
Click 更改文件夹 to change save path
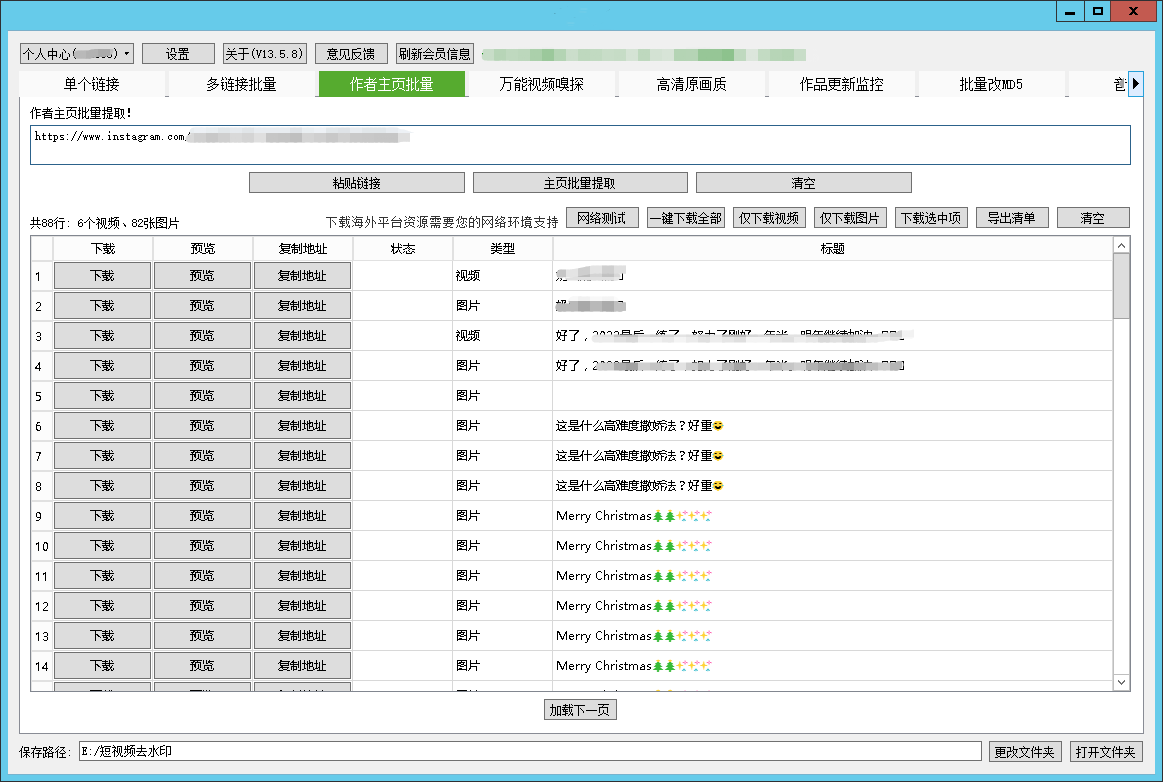1025,752
